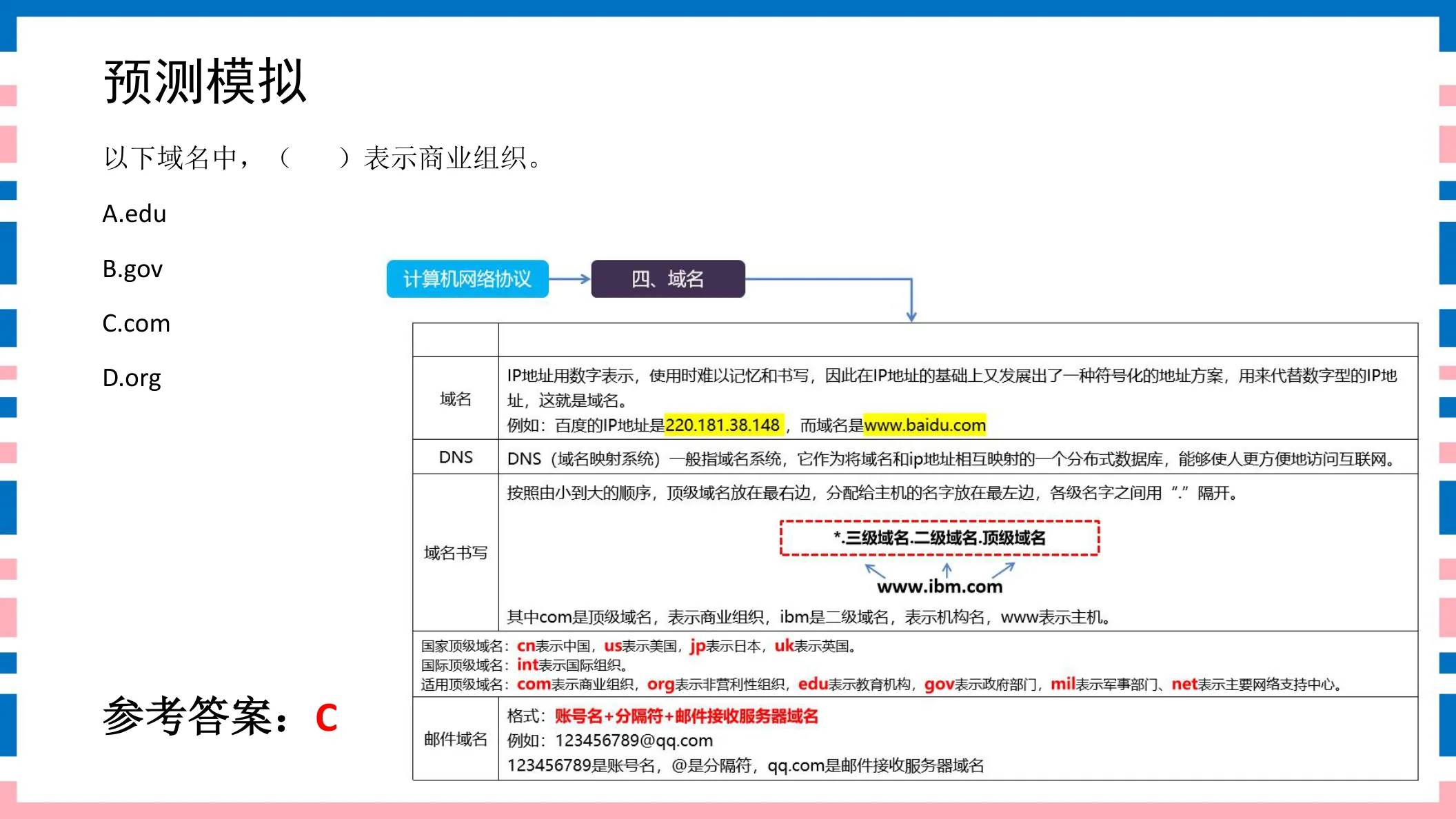Click the line starting '其中com是顶级域名'
The height and width of the screenshot is (819, 1456).
click(x=809, y=617)
